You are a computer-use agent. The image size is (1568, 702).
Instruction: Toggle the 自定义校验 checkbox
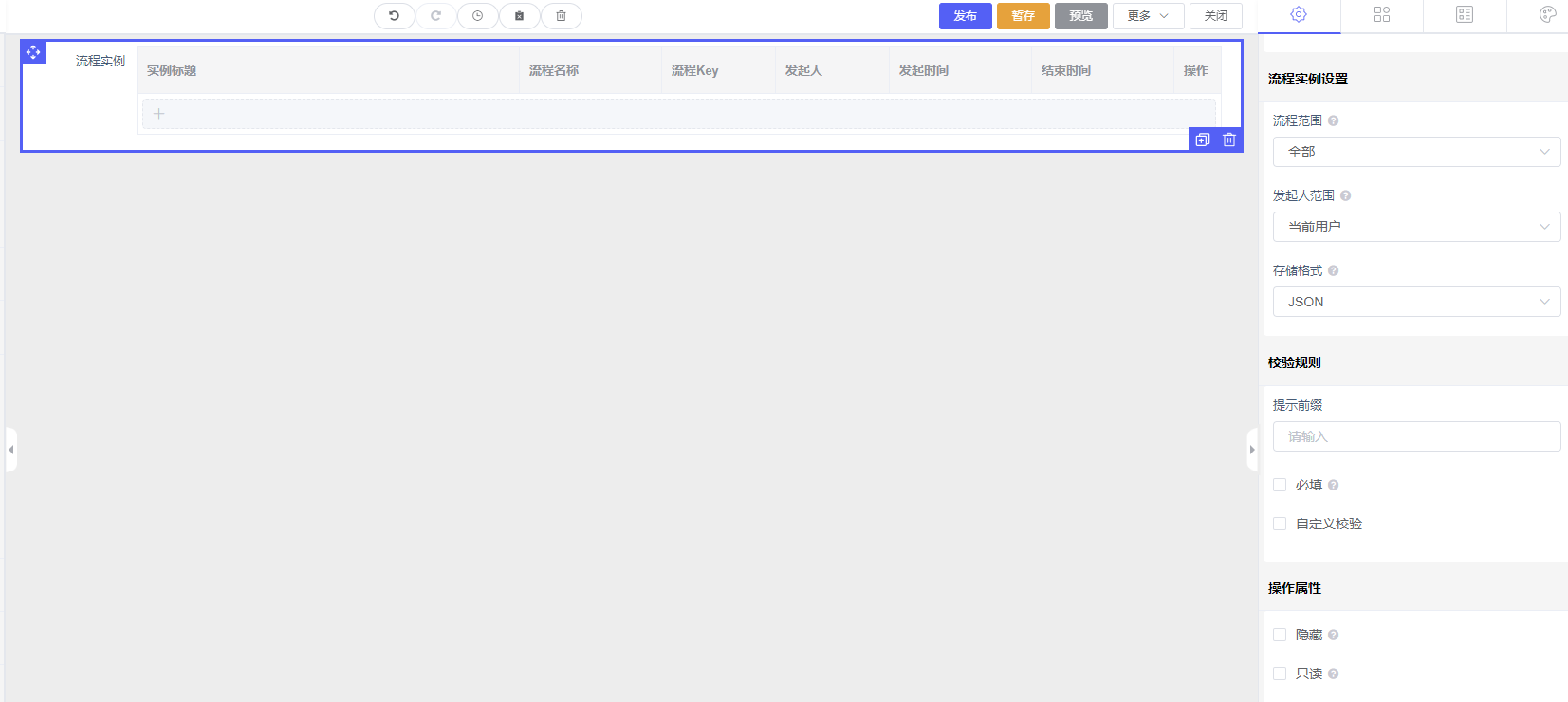click(1280, 524)
